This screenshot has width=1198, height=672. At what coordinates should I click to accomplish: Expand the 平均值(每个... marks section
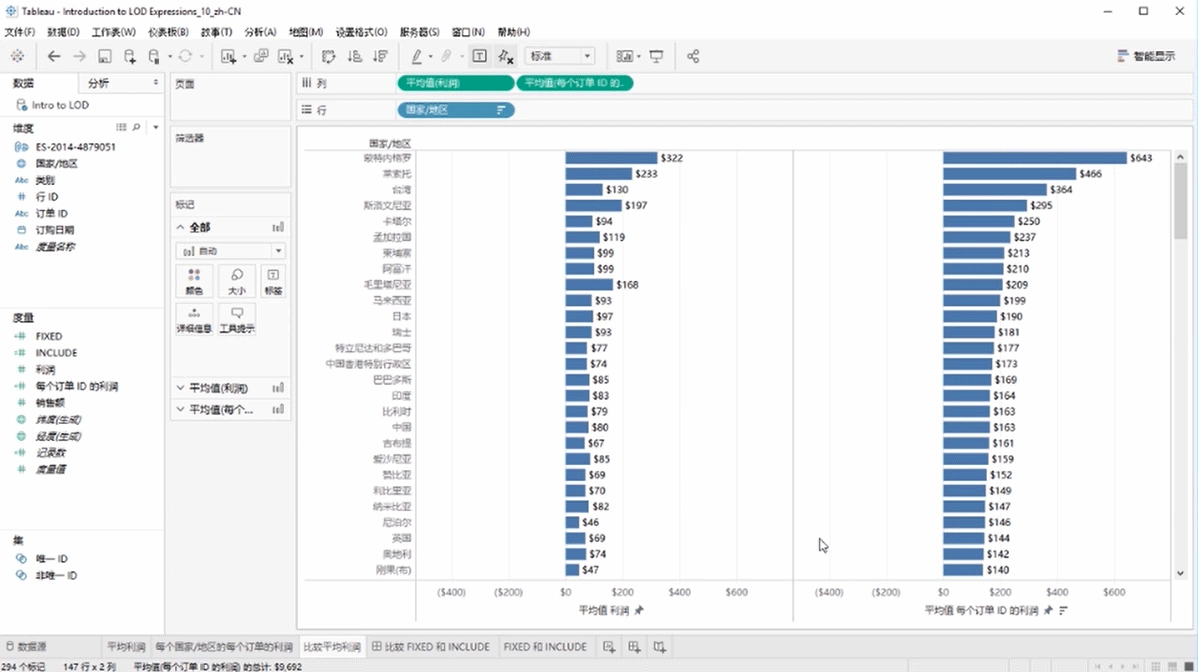(x=180, y=410)
